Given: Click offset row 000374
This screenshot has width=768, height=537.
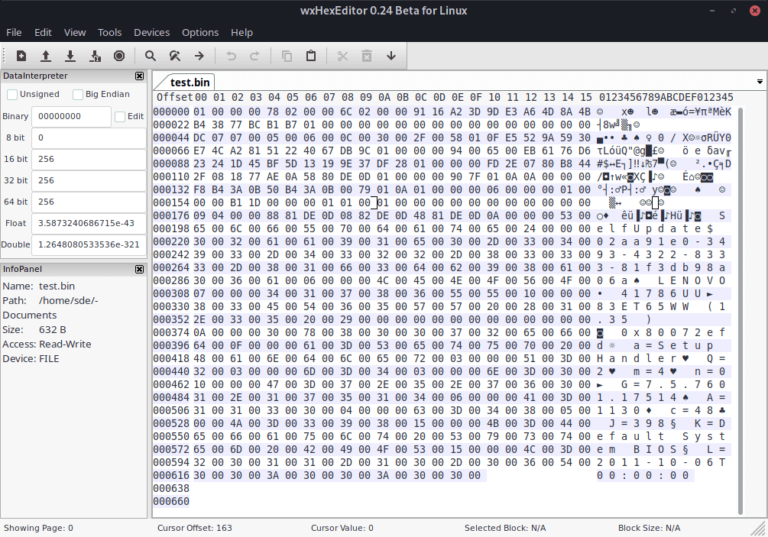Looking at the screenshot, I should click(171, 333).
